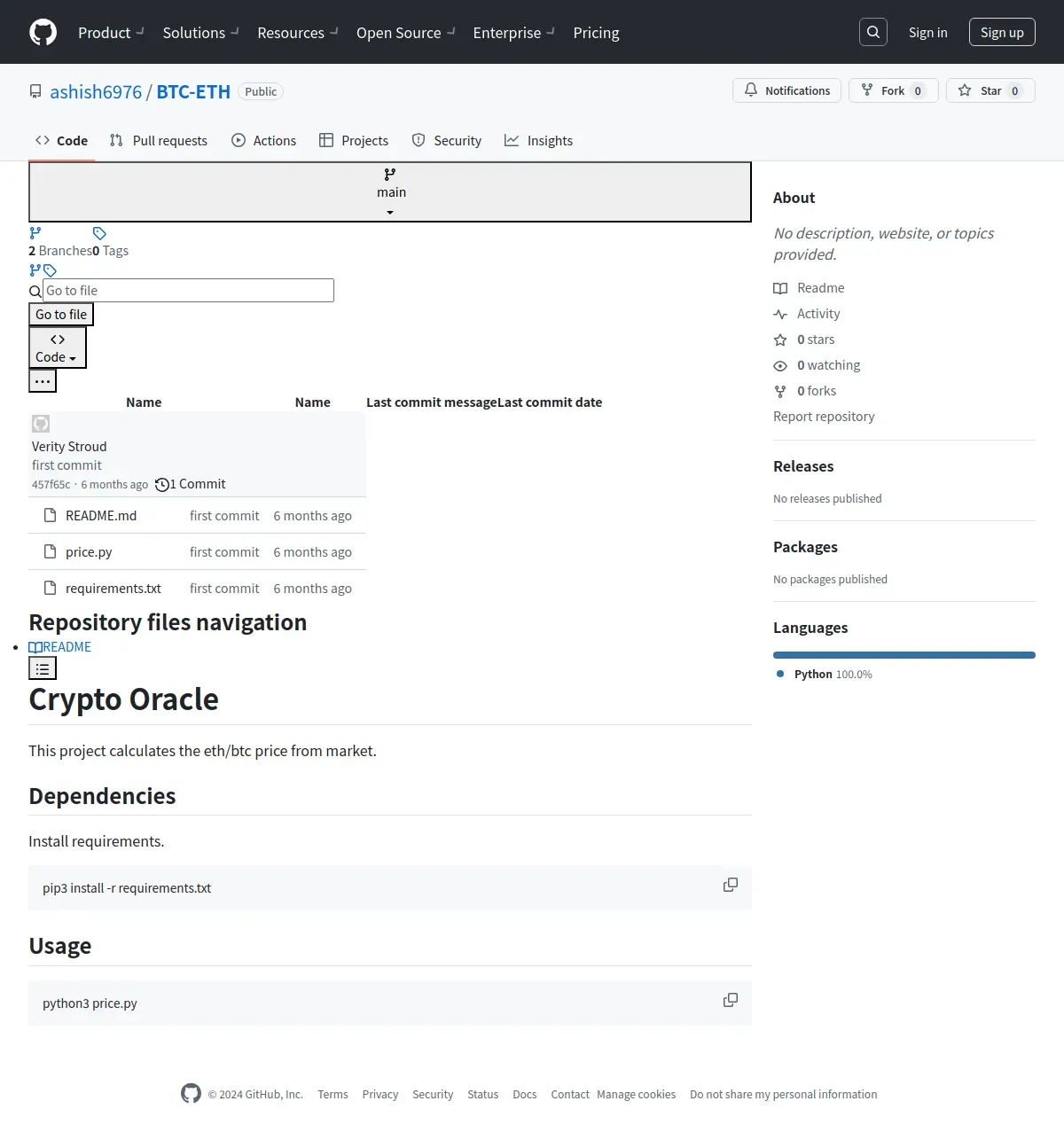The image size is (1064, 1140).
Task: Open the main branch selector dropdown
Action: coord(390,191)
